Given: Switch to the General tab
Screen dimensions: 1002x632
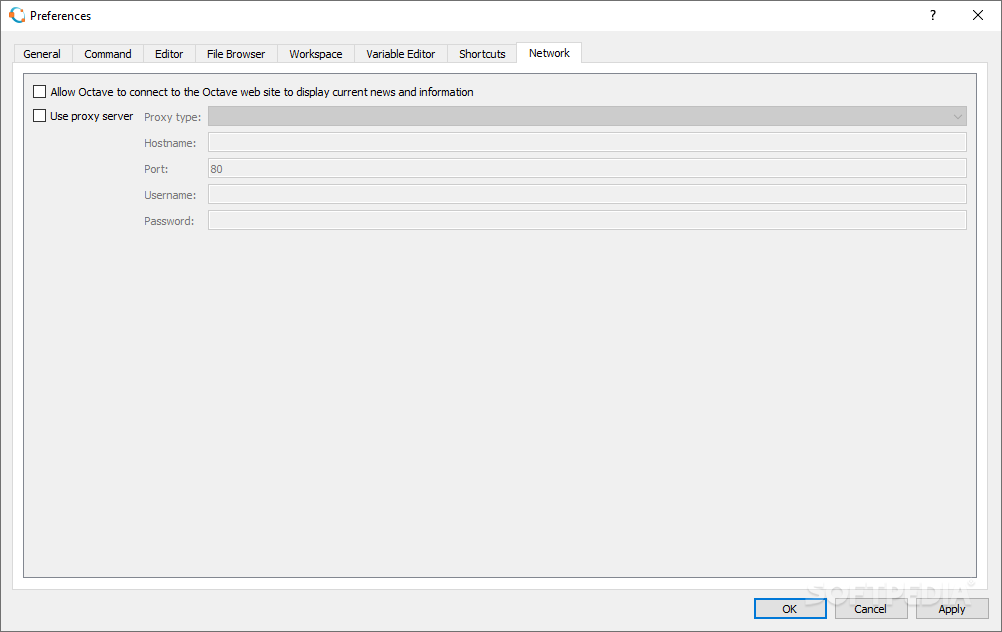Looking at the screenshot, I should click(x=42, y=54).
